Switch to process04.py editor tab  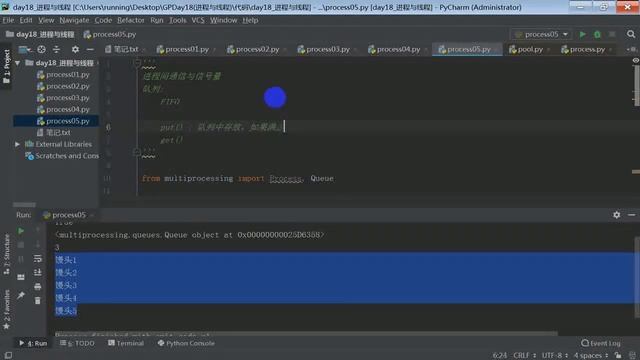[398, 49]
